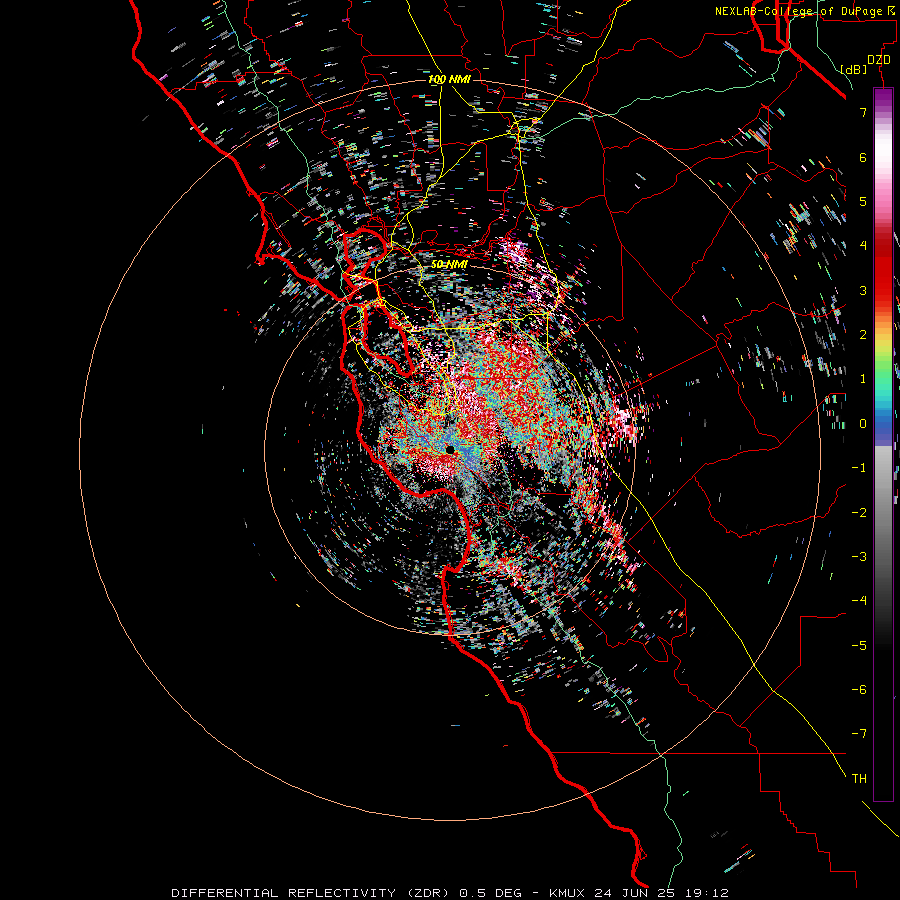Click the 6 value on color scale
Screen dimensions: 900x900
coord(863,157)
